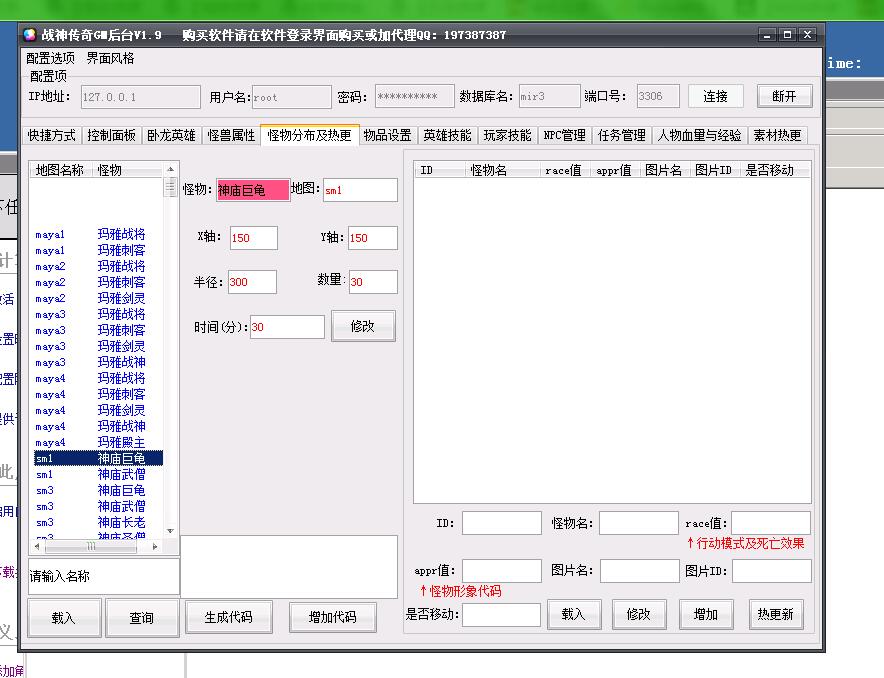Focus the 半径 radius input field
The width and height of the screenshot is (884, 678).
252,282
